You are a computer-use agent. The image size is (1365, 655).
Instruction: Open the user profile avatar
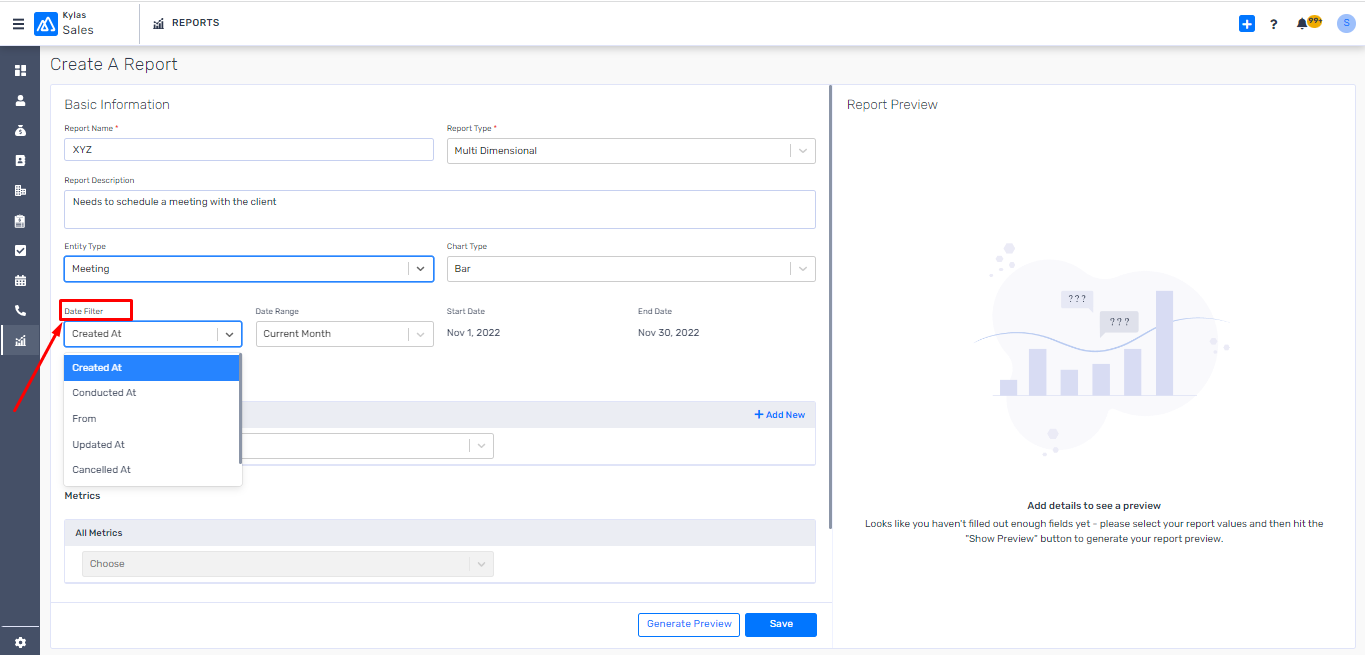pyautogui.click(x=1346, y=24)
